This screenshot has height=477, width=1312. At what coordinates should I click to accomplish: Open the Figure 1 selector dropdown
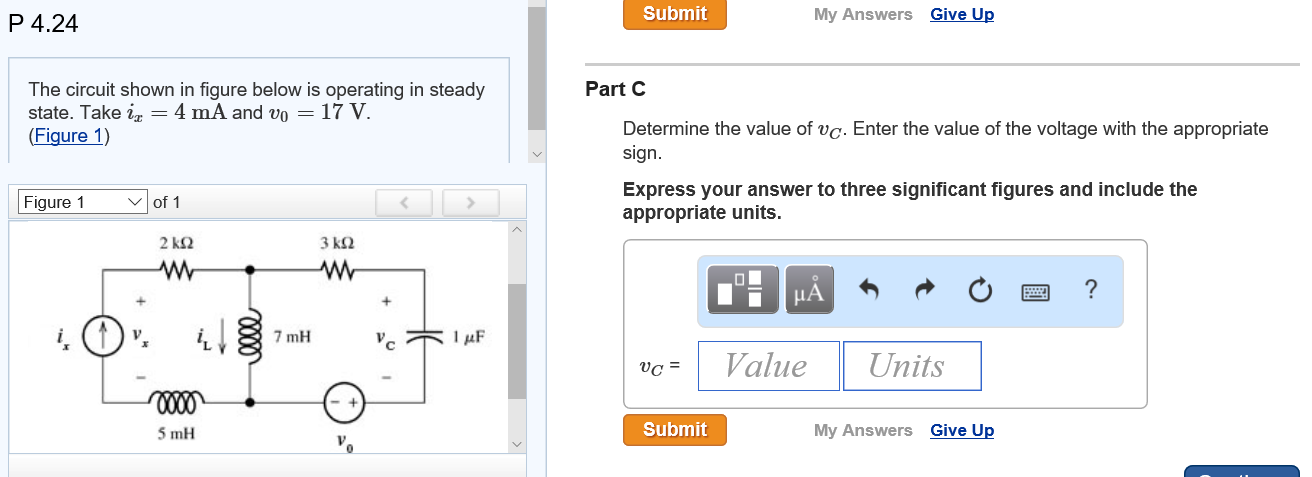click(x=84, y=202)
